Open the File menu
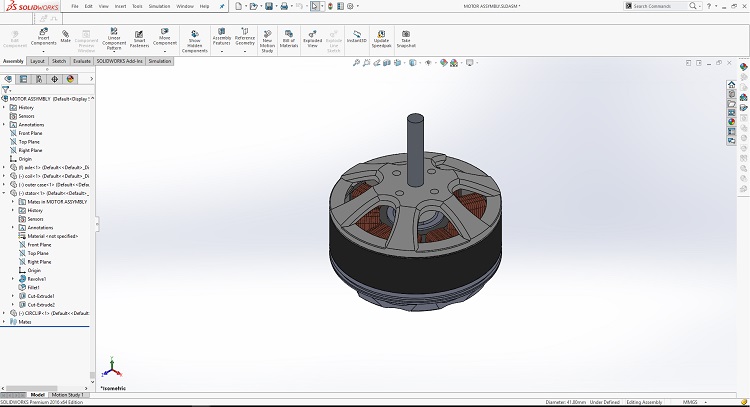Image resolution: width=750 pixels, height=407 pixels. 75,6
